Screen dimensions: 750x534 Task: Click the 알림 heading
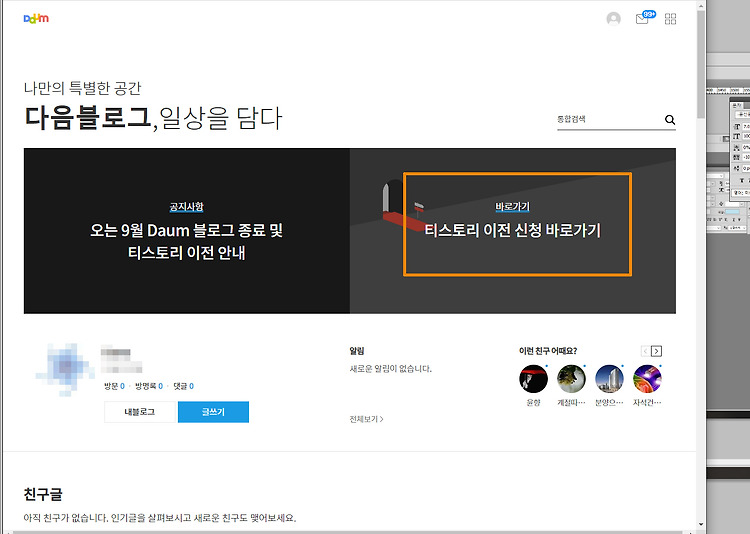coord(357,351)
